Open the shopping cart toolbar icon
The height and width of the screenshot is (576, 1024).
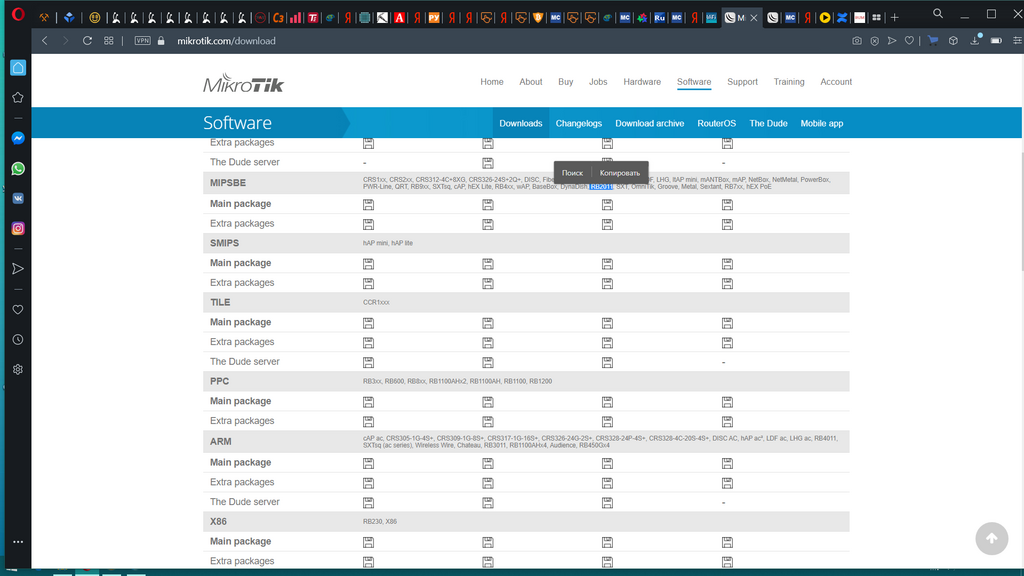pos(933,40)
